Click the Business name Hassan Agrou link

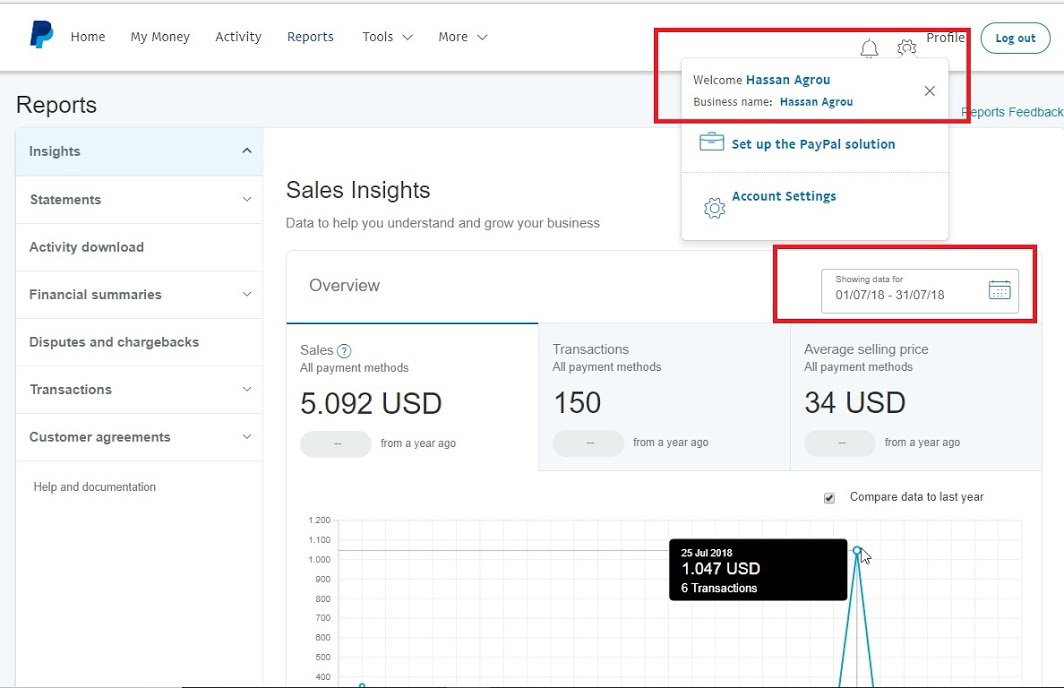coord(816,102)
